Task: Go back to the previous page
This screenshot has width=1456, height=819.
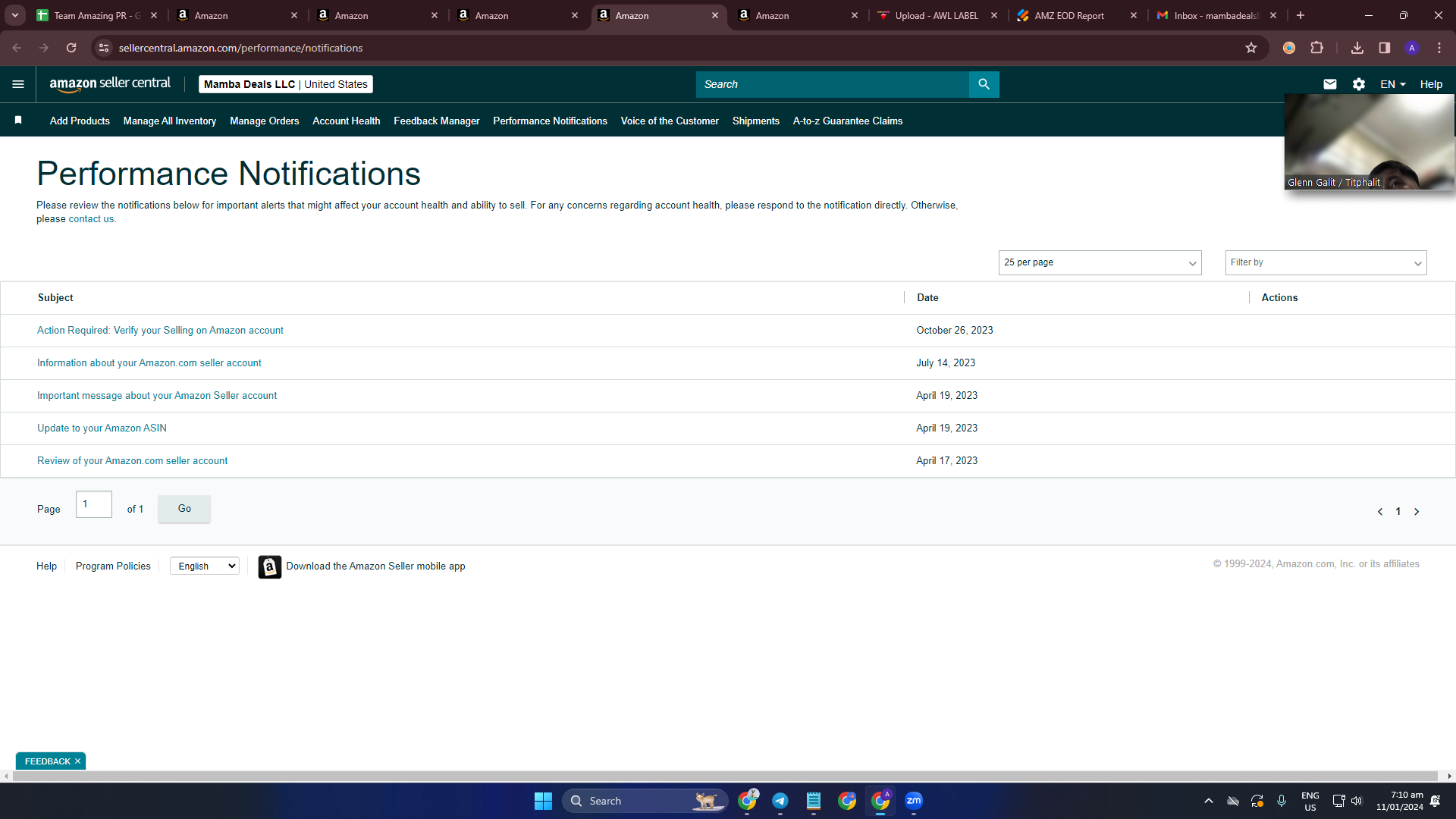Action: pyautogui.click(x=17, y=48)
